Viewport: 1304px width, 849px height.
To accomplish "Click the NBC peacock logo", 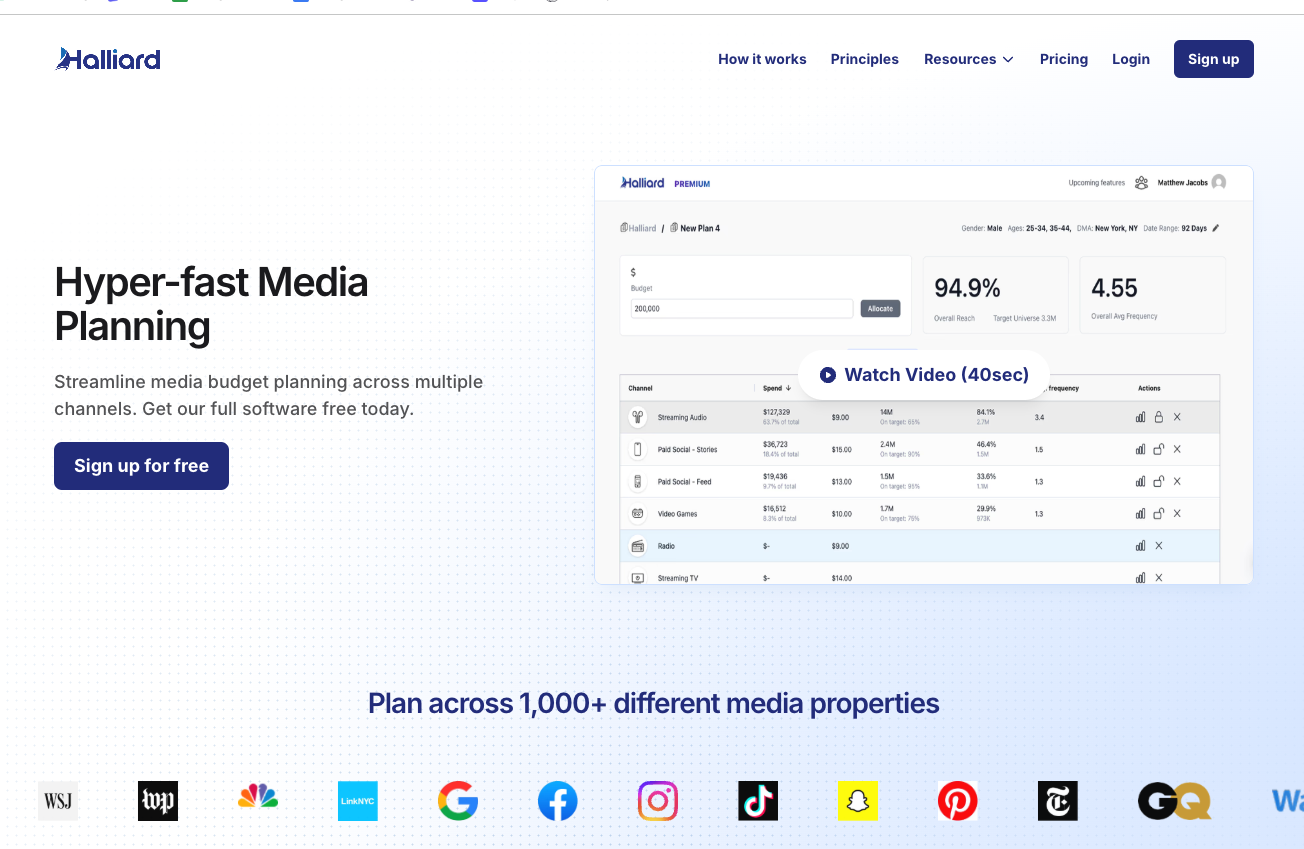I will (258, 797).
